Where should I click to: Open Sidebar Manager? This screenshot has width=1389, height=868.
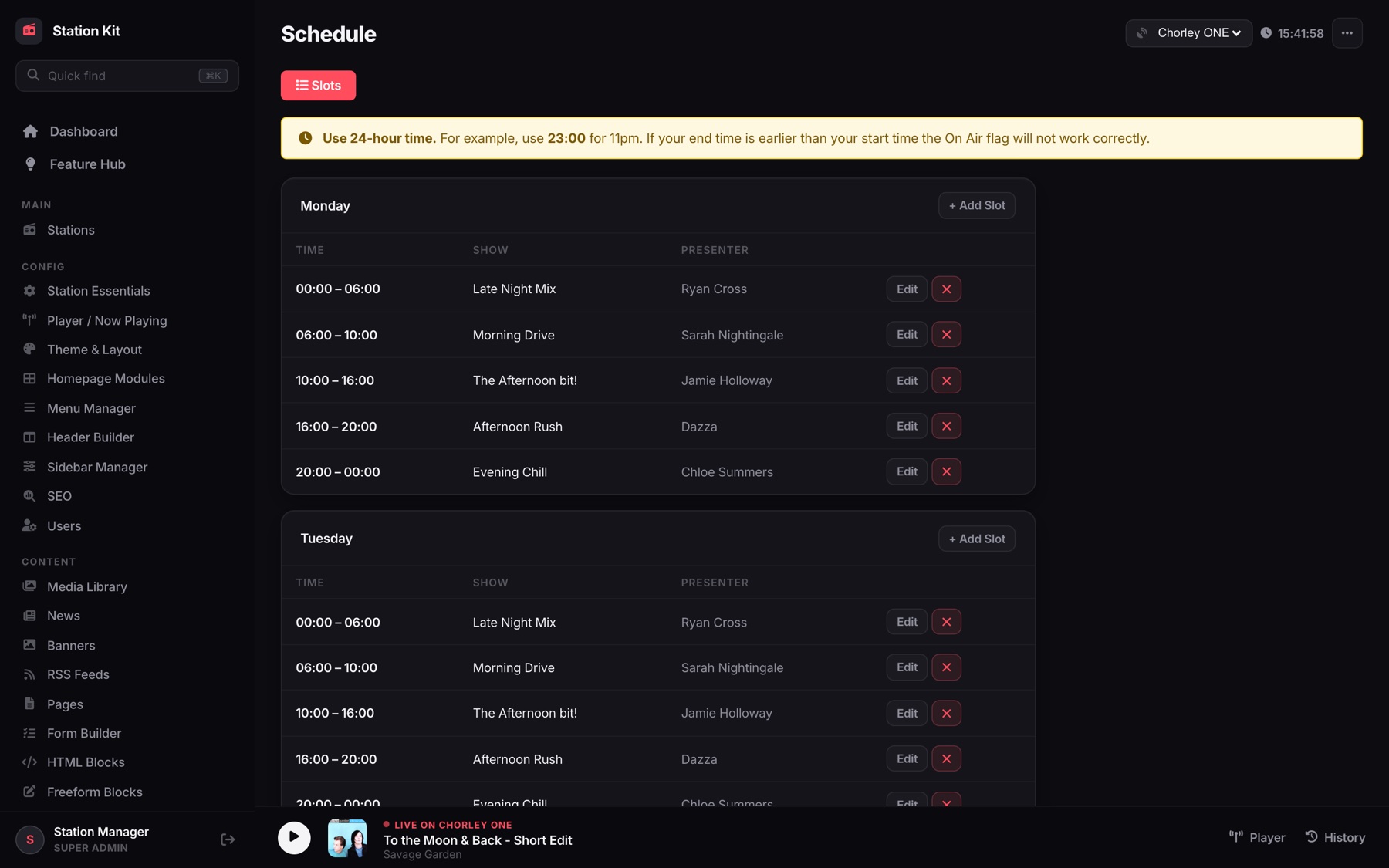click(97, 467)
